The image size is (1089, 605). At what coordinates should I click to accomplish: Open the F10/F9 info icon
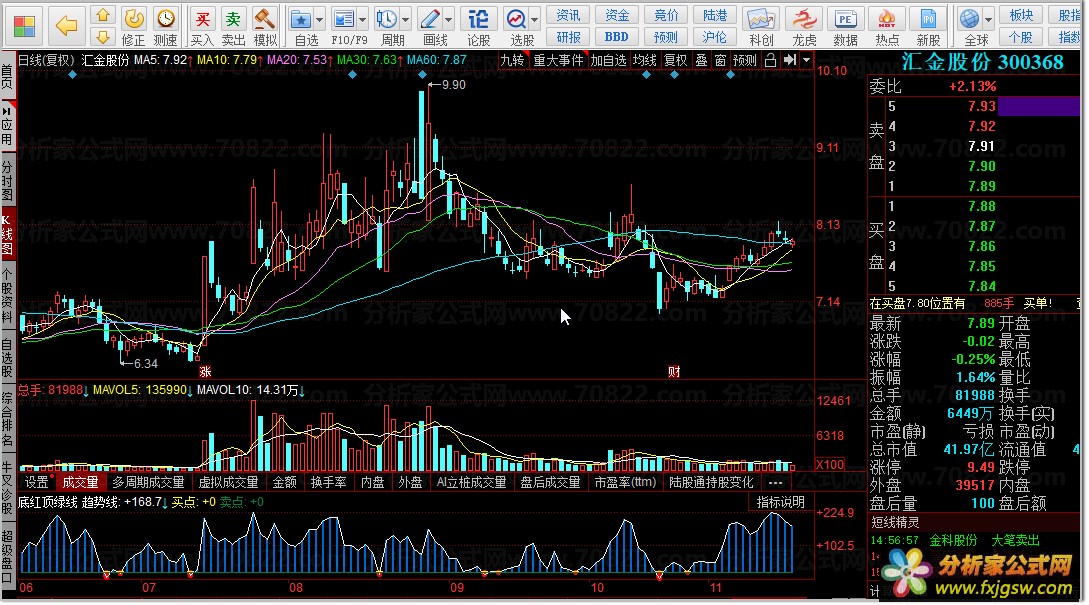(344, 26)
